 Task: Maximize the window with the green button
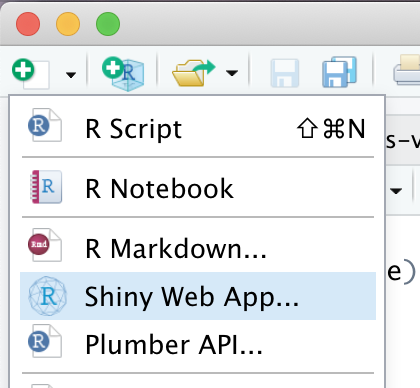coord(108,24)
